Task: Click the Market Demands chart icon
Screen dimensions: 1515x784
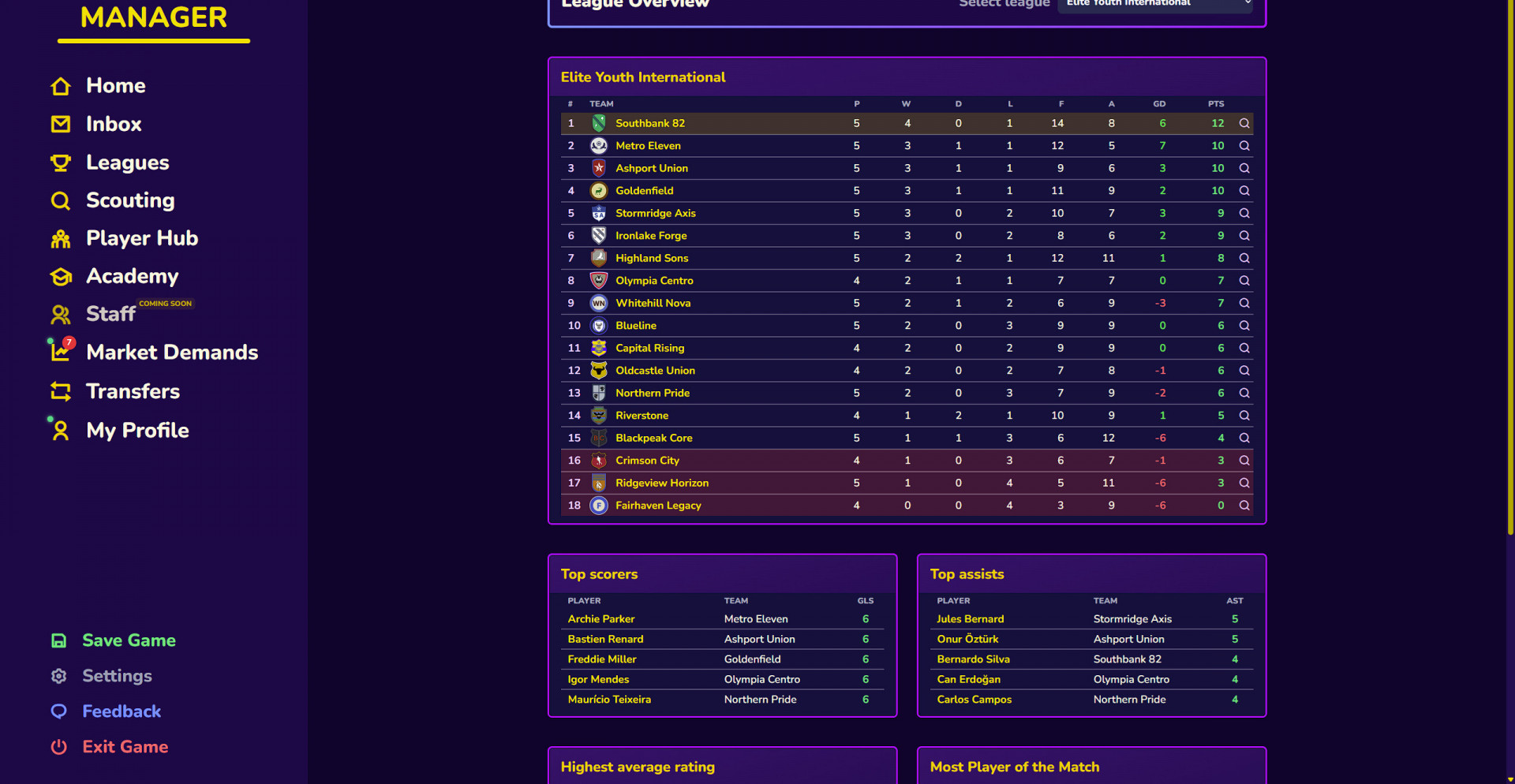Action: [x=61, y=351]
